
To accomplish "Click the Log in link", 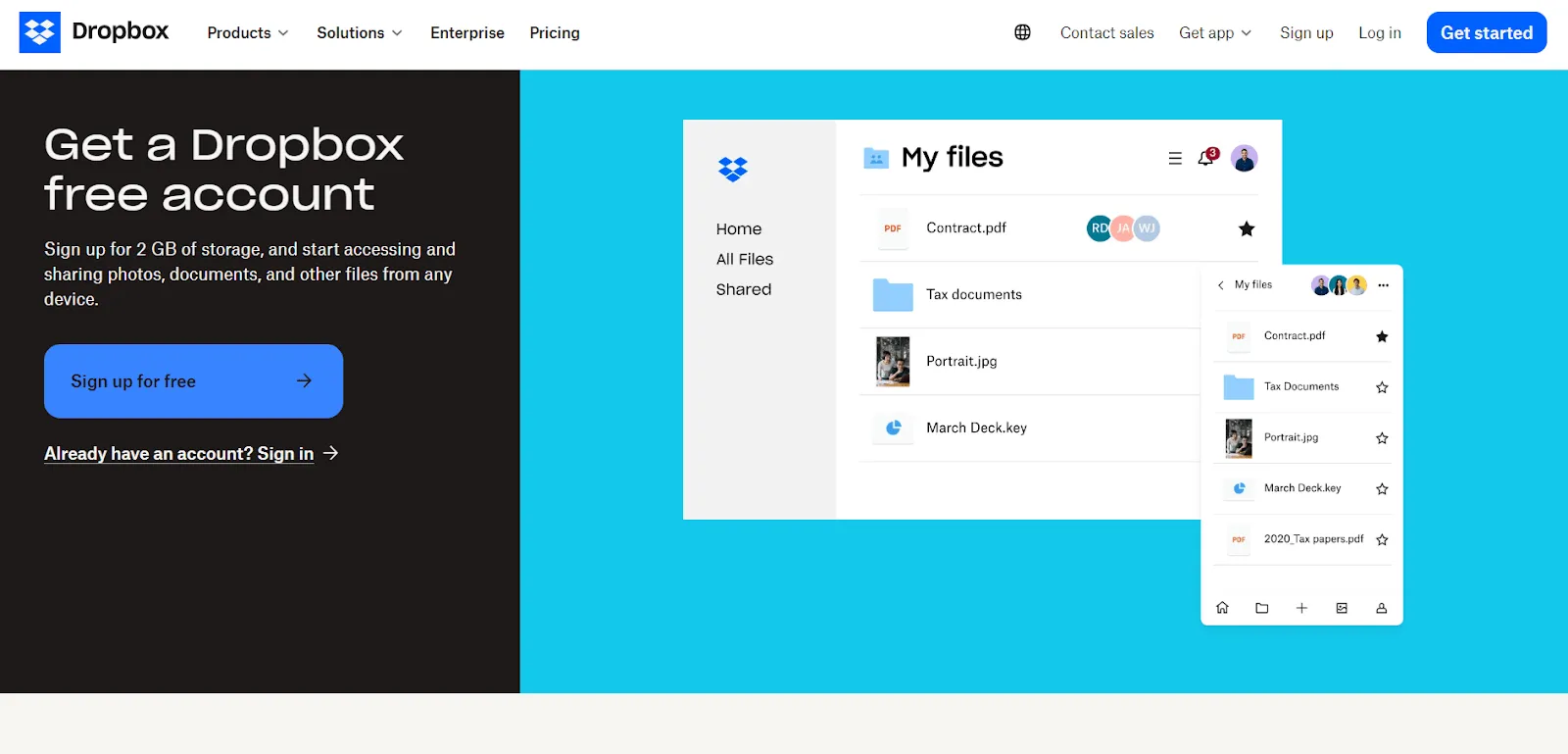I will click(1380, 32).
